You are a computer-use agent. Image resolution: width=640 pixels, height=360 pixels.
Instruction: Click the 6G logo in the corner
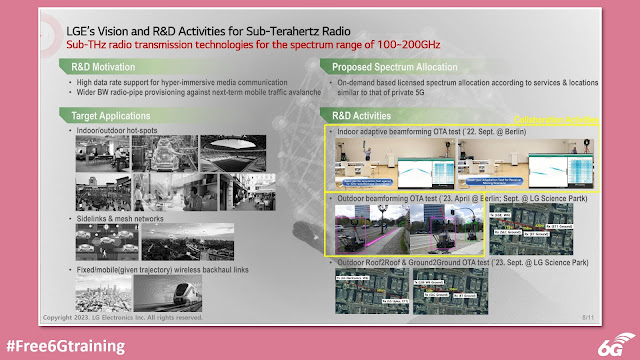click(616, 344)
